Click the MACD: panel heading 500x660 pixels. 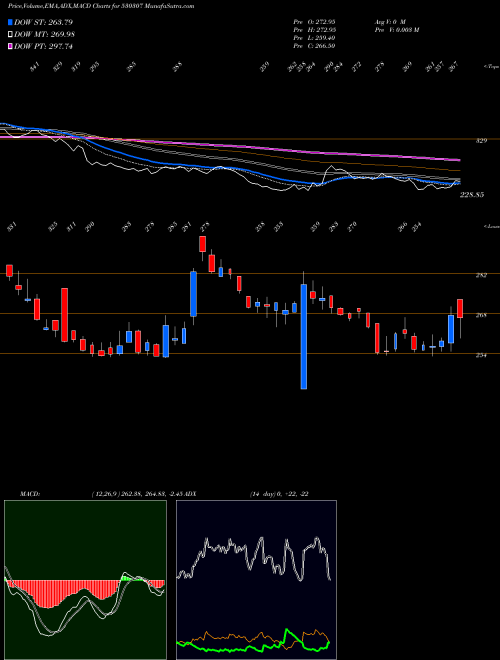pos(29,494)
